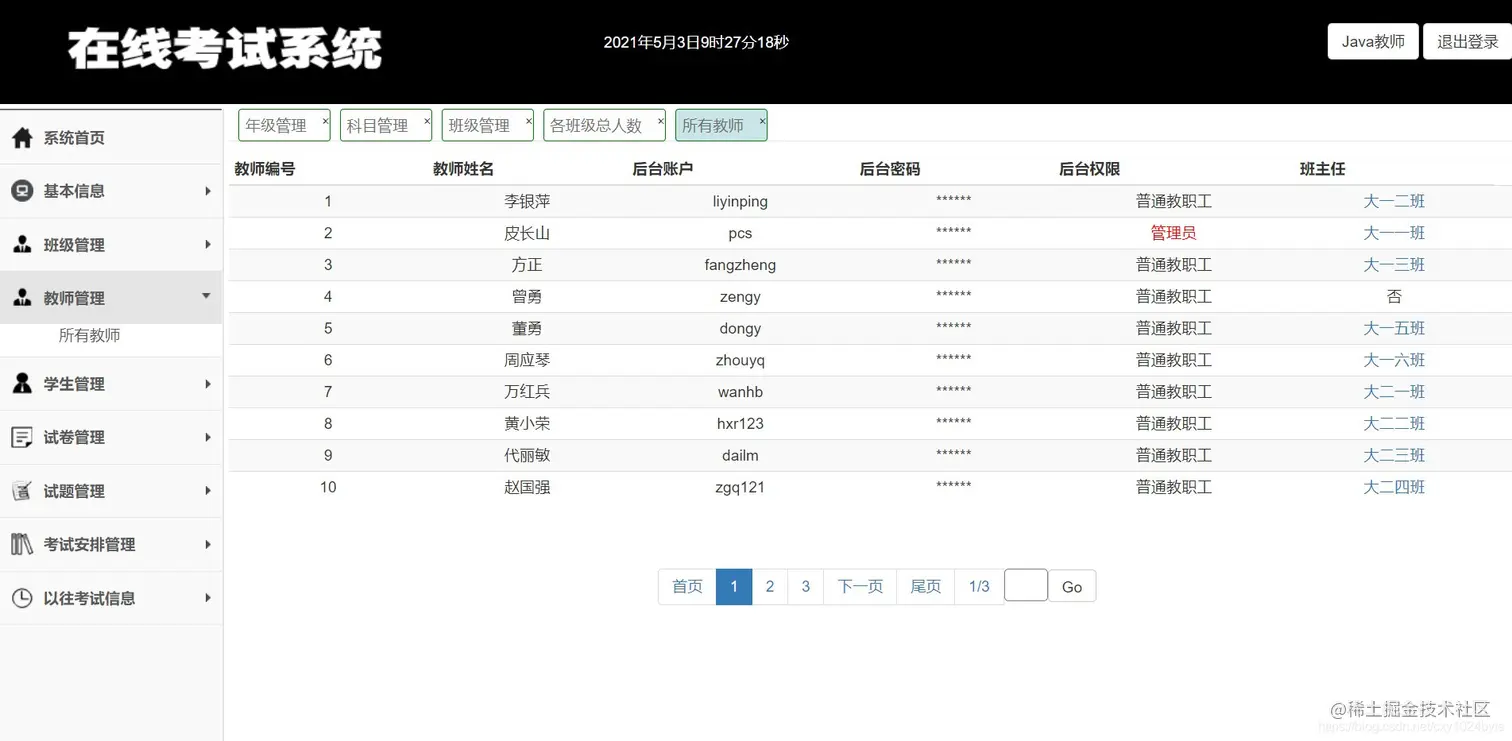Focus the page number input box

pos(1026,585)
